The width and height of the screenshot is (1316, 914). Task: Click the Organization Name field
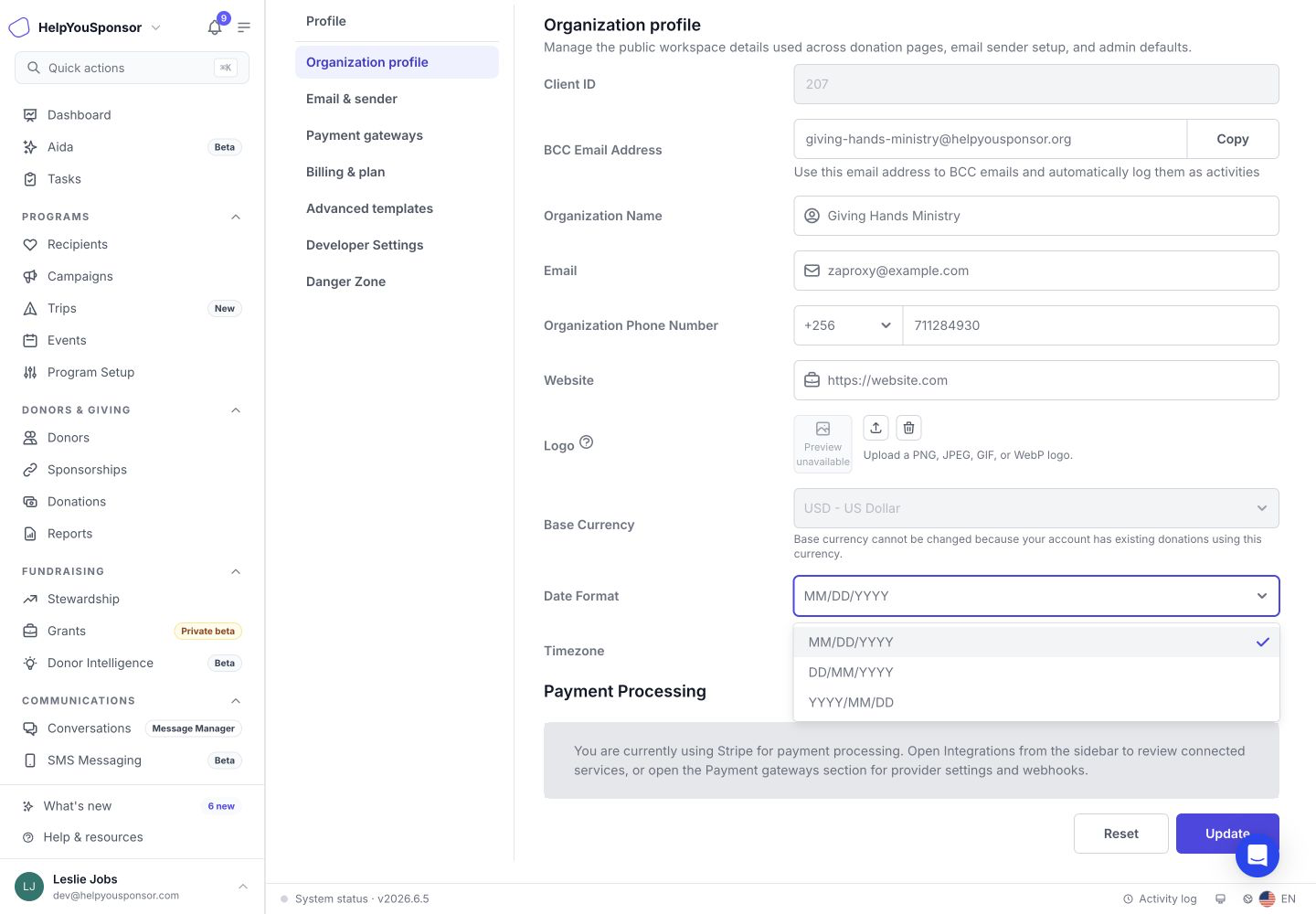point(1036,216)
